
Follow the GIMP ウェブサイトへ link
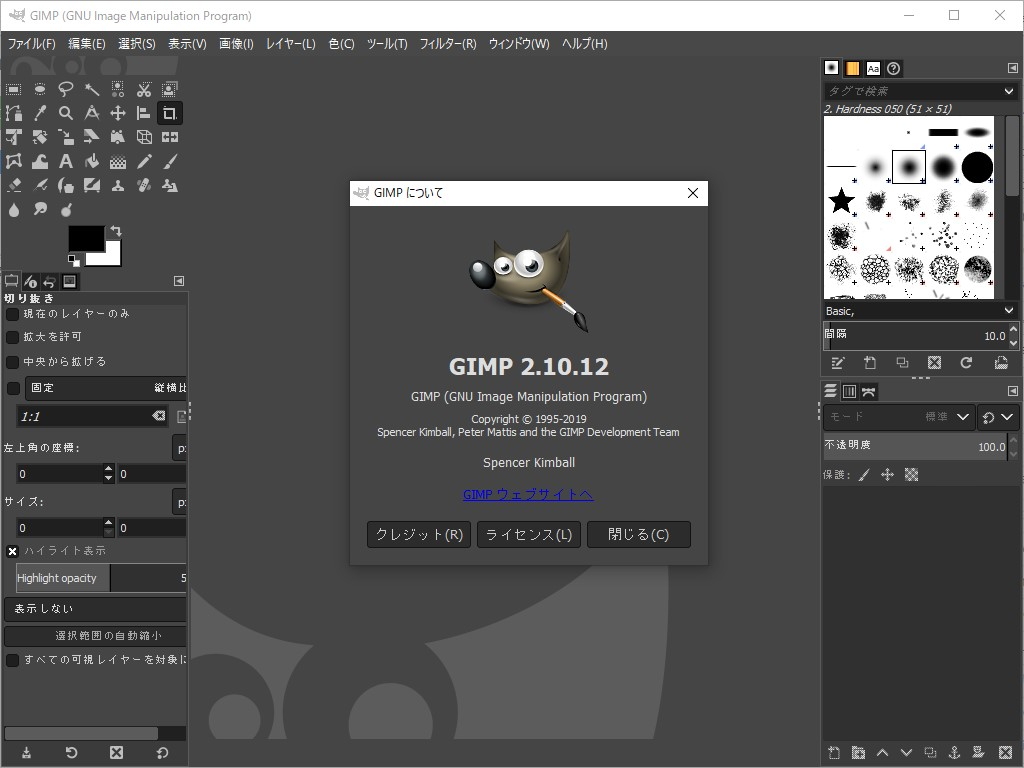(528, 495)
